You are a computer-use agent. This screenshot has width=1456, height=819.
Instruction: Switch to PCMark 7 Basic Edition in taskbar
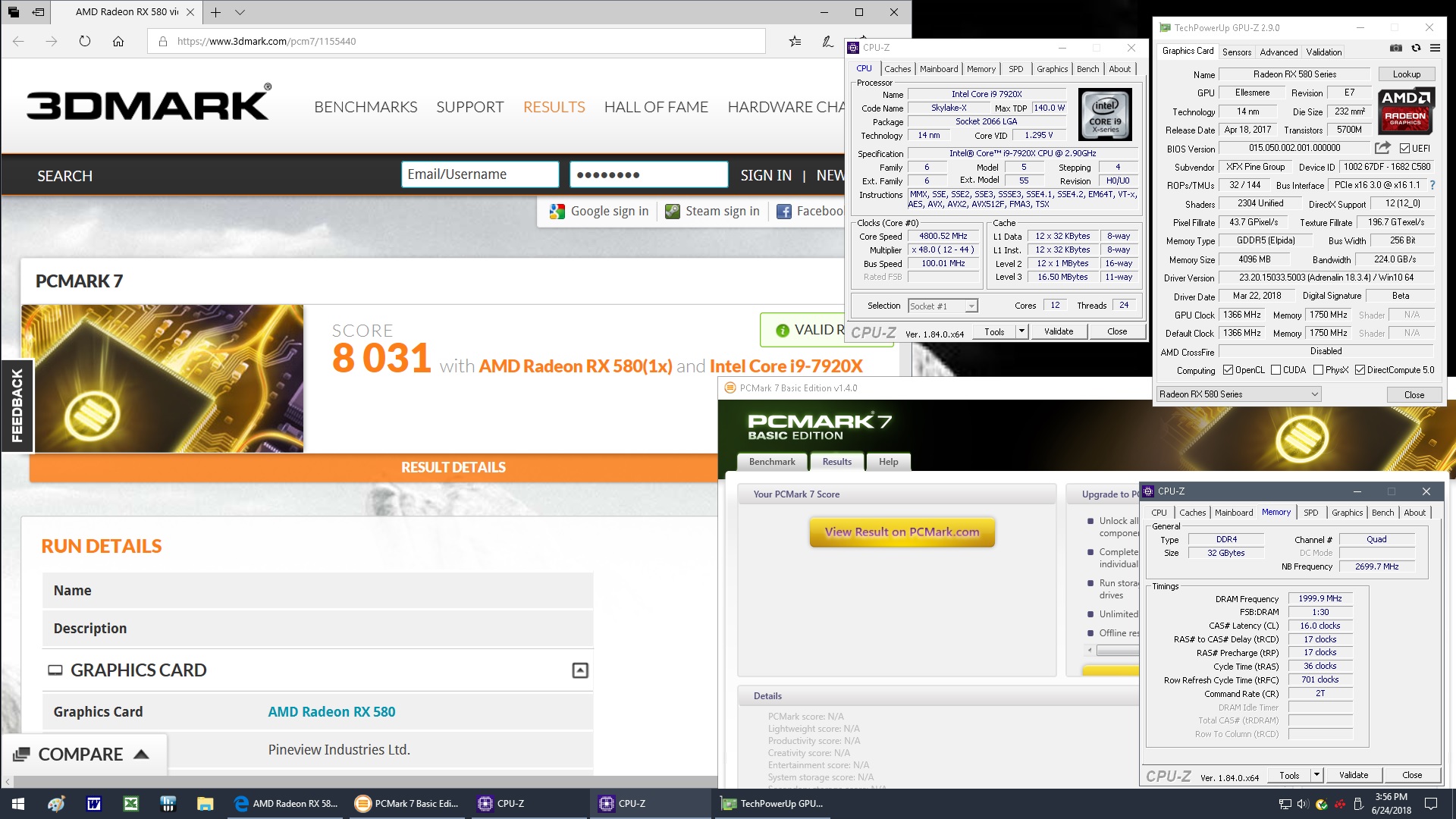coord(408,804)
